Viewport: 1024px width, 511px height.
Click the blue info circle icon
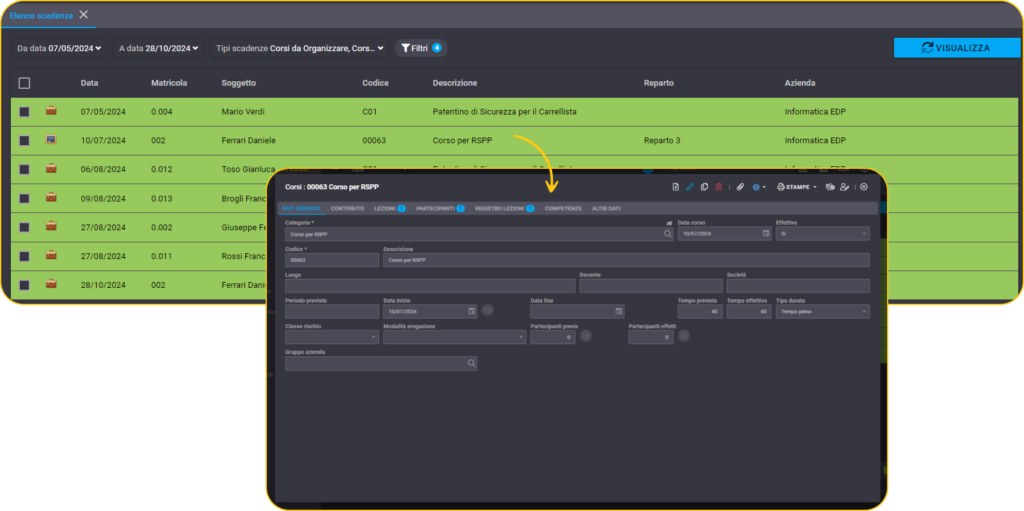point(756,187)
